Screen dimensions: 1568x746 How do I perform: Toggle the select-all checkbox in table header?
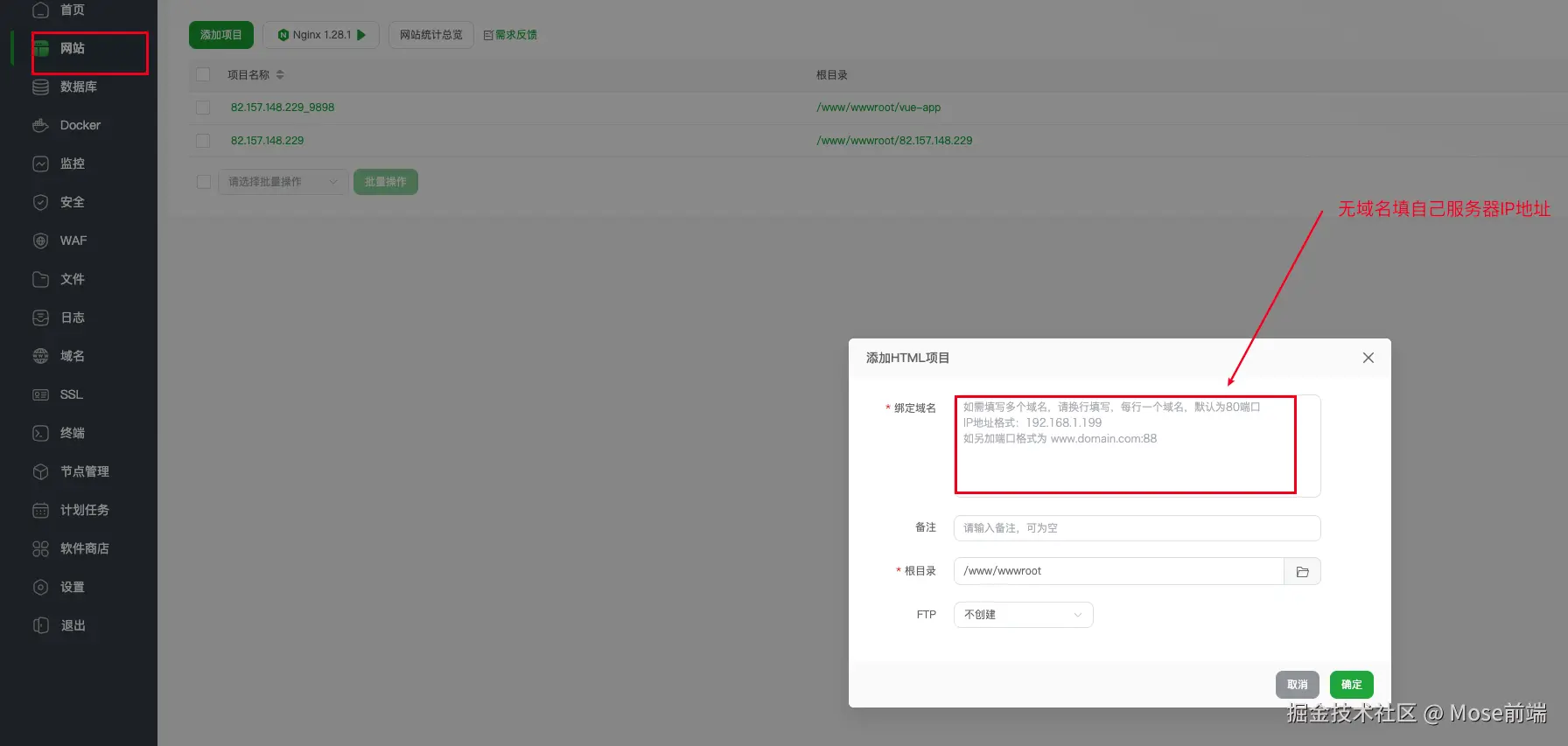click(203, 74)
